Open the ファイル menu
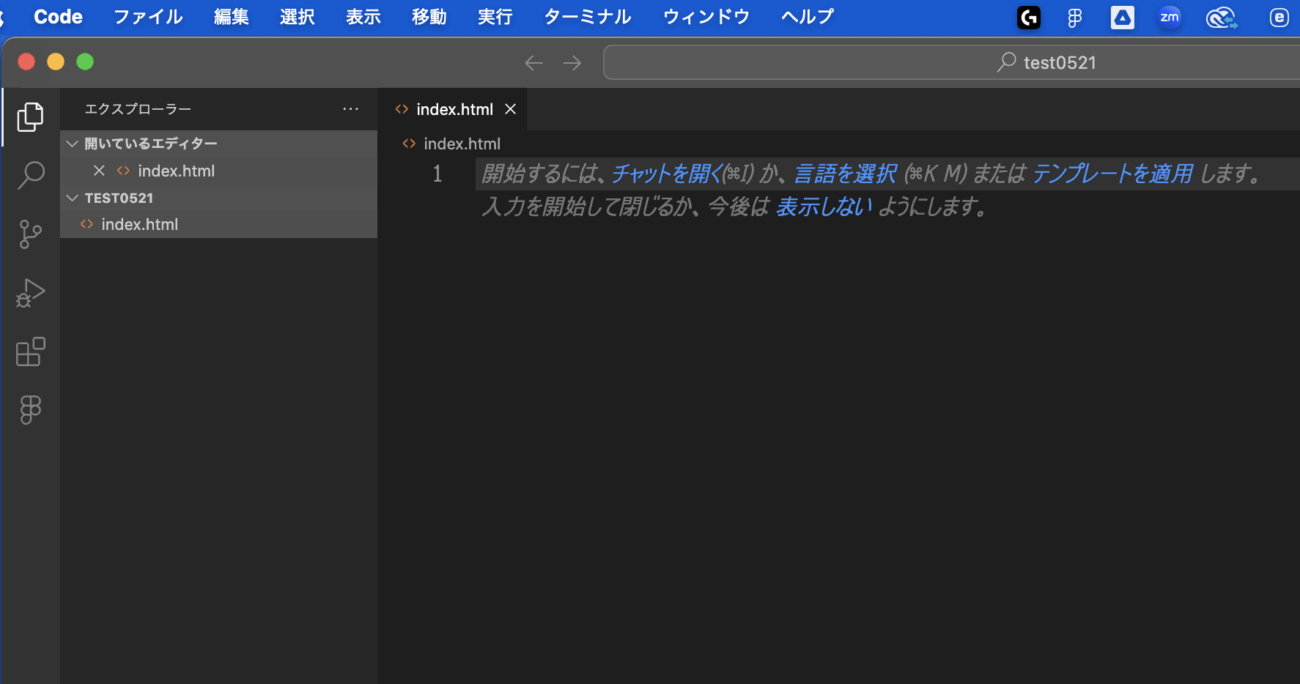This screenshot has width=1300, height=684. pos(148,17)
